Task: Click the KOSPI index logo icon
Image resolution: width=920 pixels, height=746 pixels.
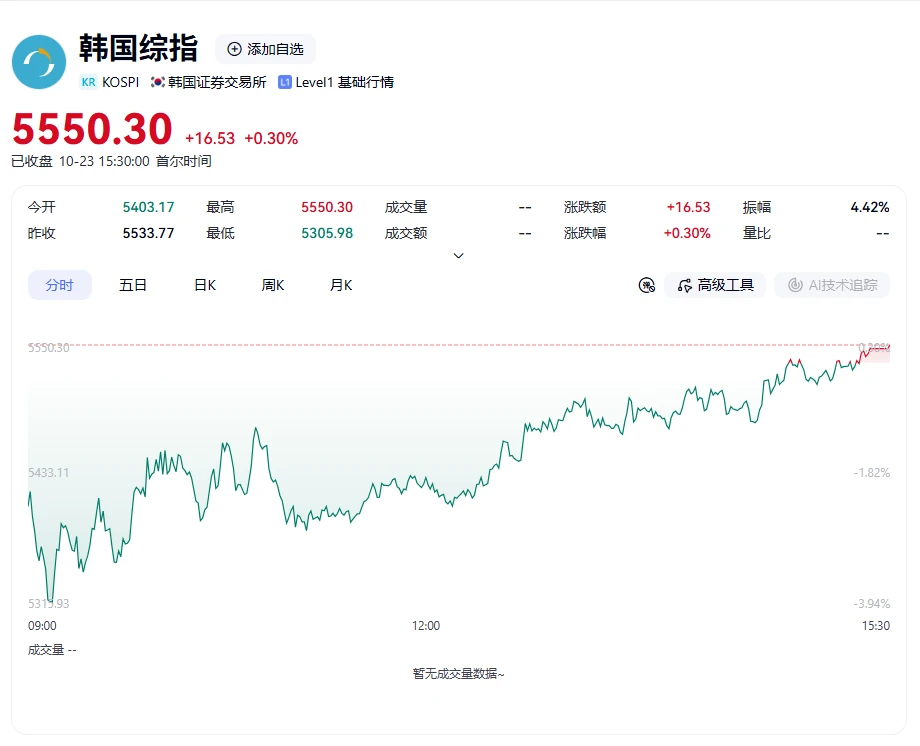Action: point(39,62)
